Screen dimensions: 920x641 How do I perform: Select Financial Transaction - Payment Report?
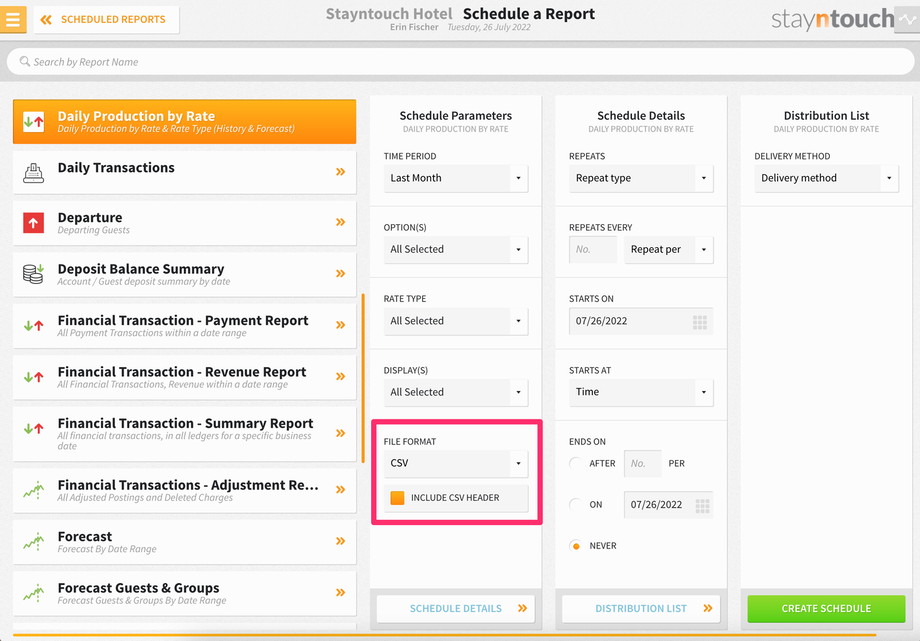[x=184, y=326]
